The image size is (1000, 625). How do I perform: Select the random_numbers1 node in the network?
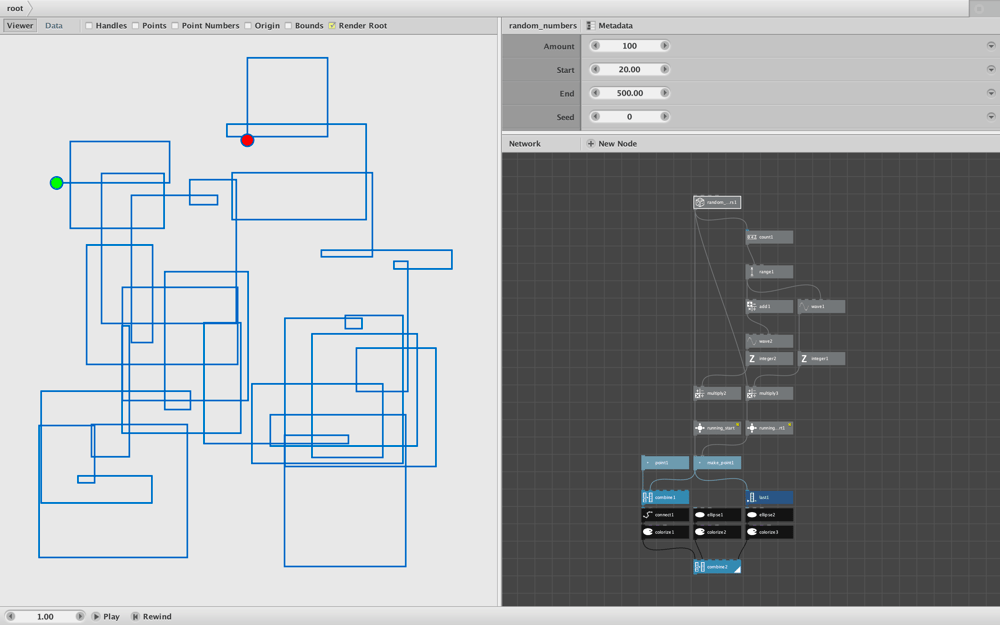point(717,202)
